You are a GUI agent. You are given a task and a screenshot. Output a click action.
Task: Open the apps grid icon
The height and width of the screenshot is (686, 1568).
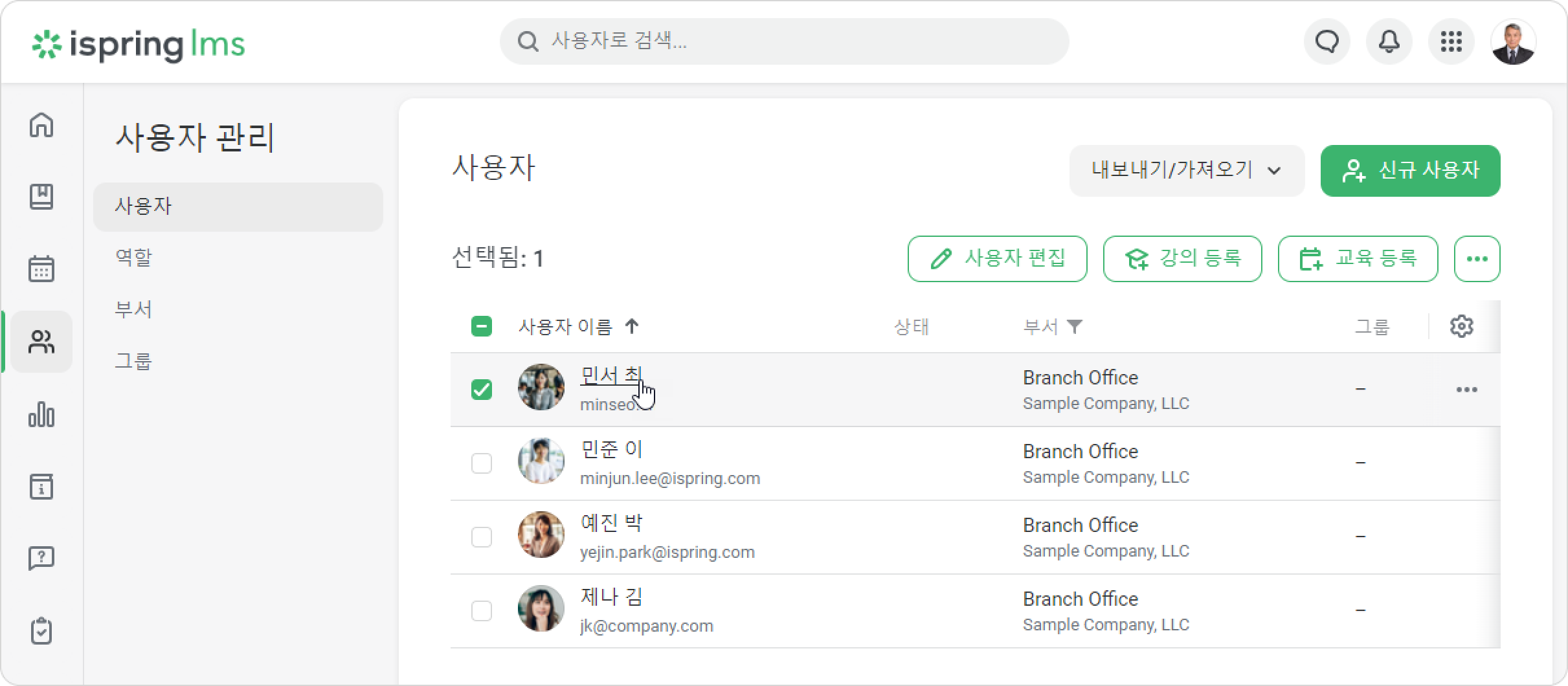[x=1451, y=42]
